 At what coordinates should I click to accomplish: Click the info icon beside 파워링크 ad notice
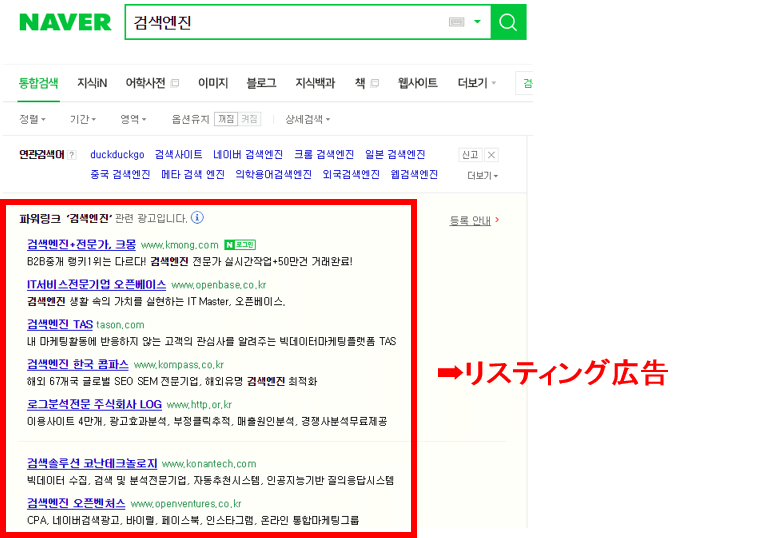pyautogui.click(x=197, y=217)
